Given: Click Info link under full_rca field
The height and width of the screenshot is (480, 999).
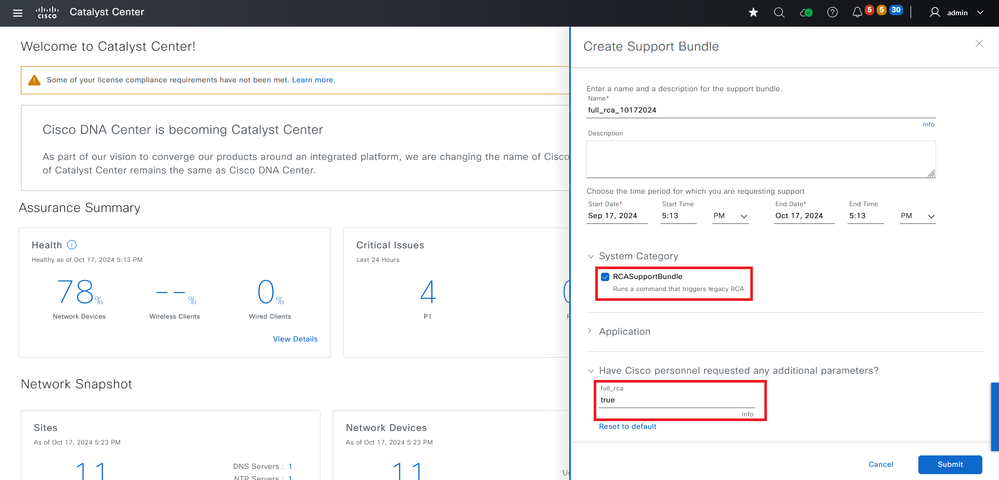Looking at the screenshot, I should point(747,414).
